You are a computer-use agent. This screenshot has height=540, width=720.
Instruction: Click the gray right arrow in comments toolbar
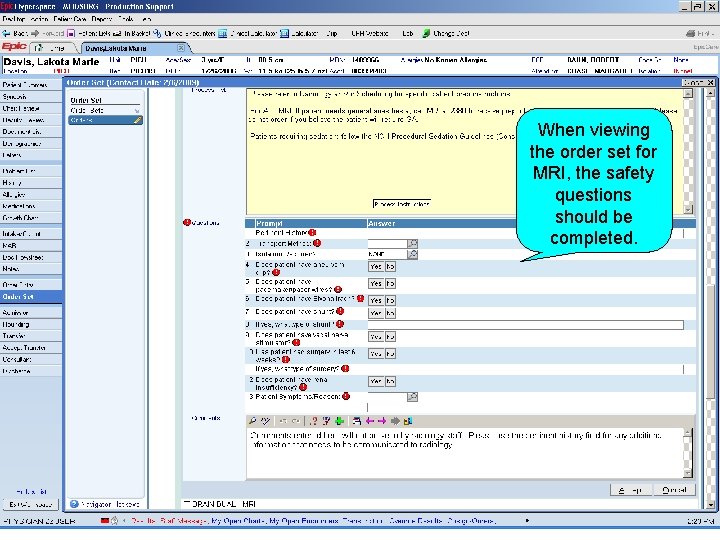(395, 421)
